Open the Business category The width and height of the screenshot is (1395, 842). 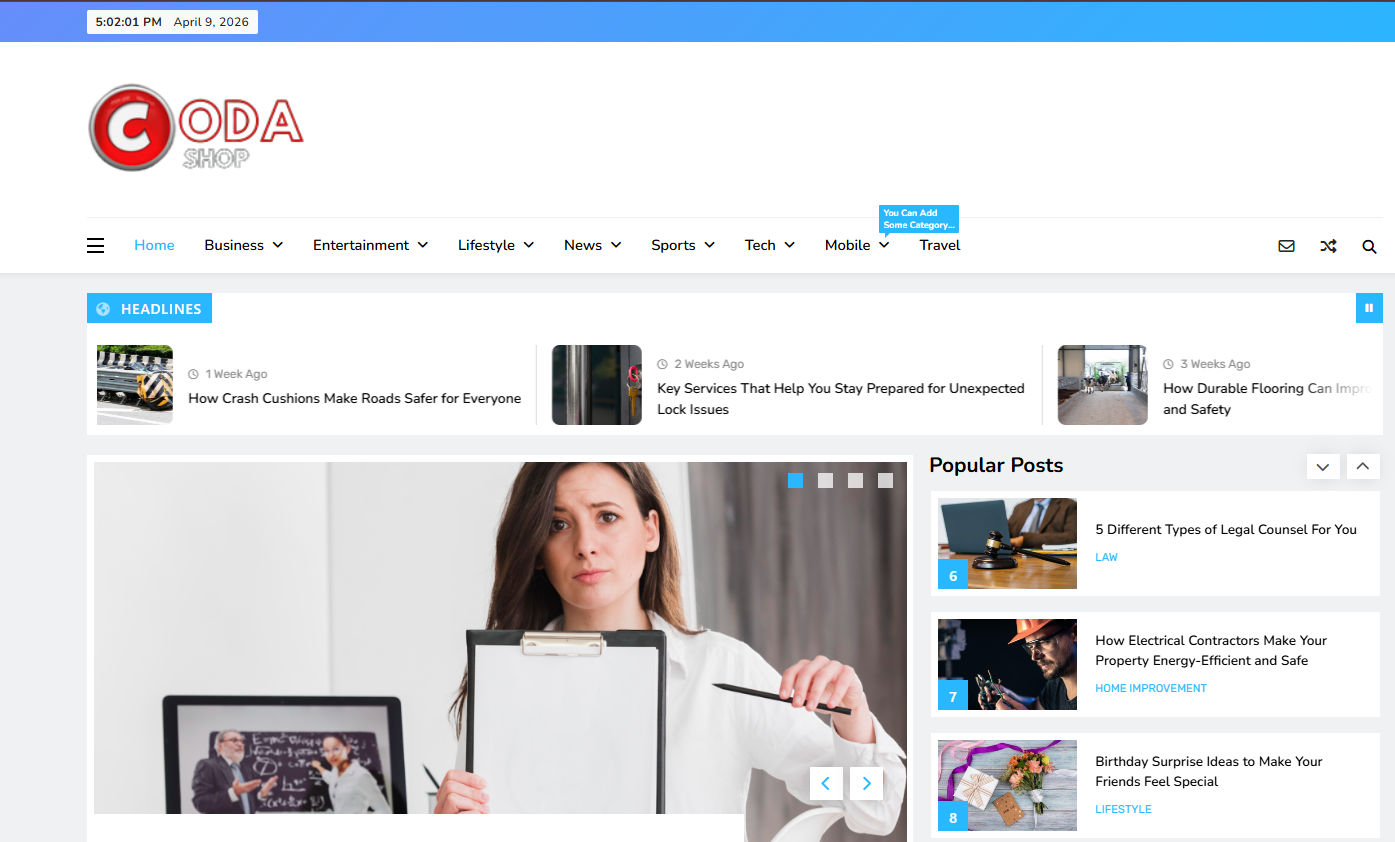tap(234, 245)
